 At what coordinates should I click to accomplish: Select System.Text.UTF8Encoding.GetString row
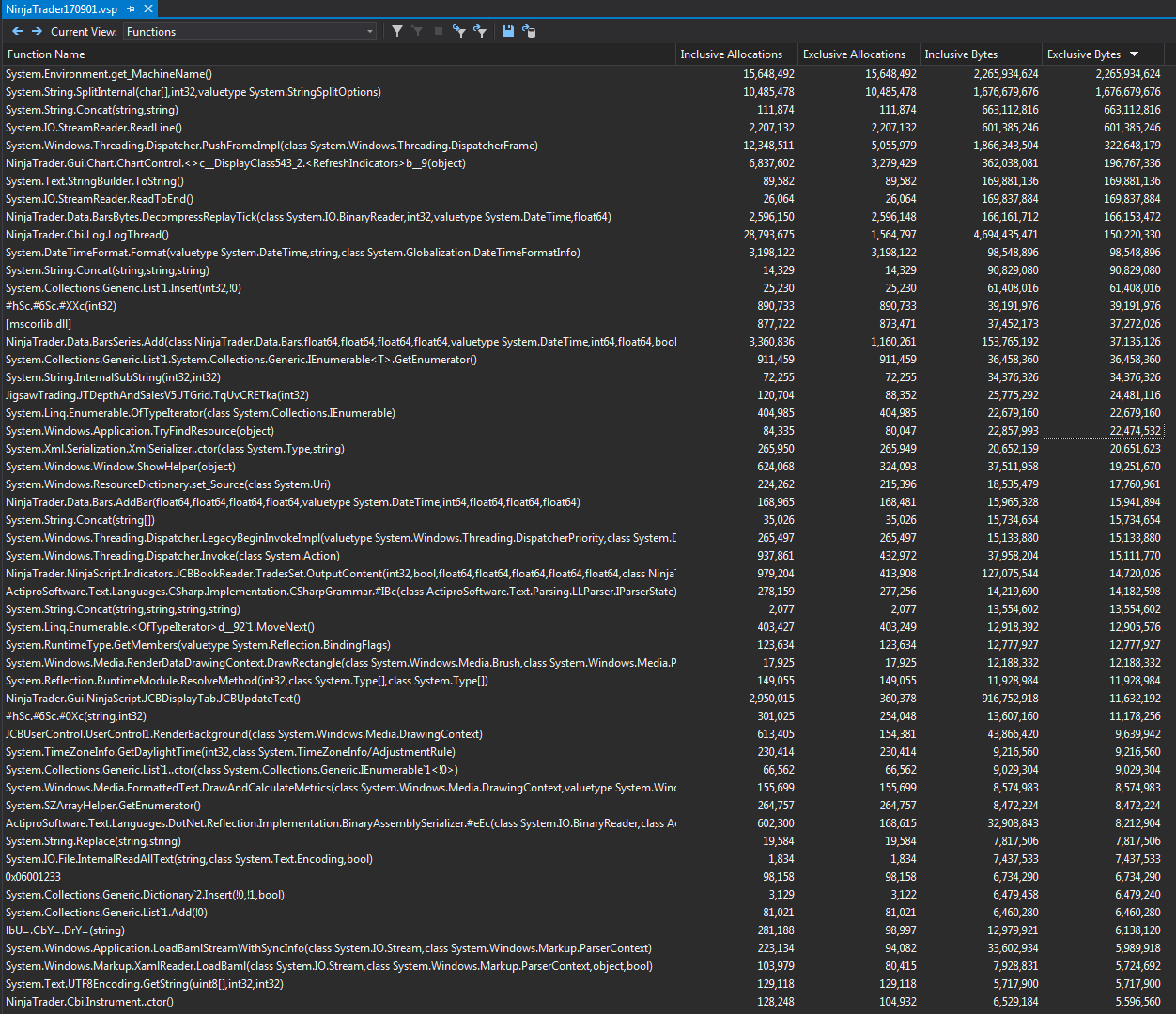583,984
